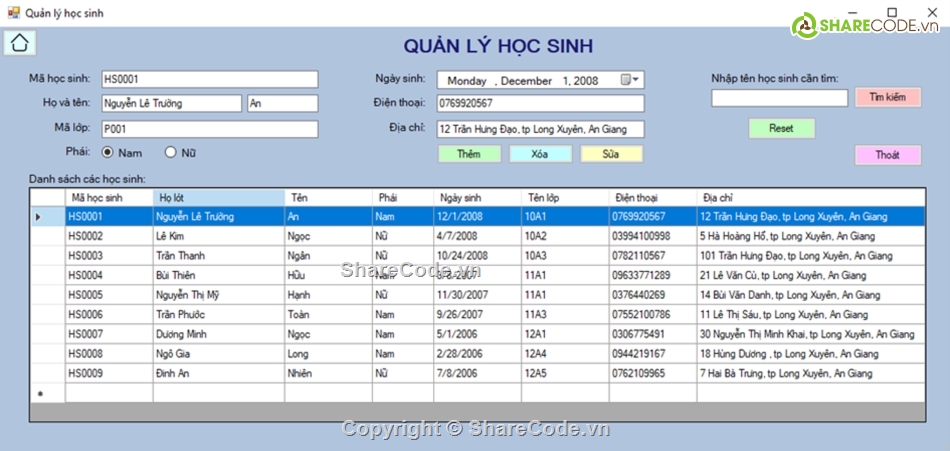Click phone number 03994100998 cell
The height and width of the screenshot is (451, 950).
click(653, 236)
